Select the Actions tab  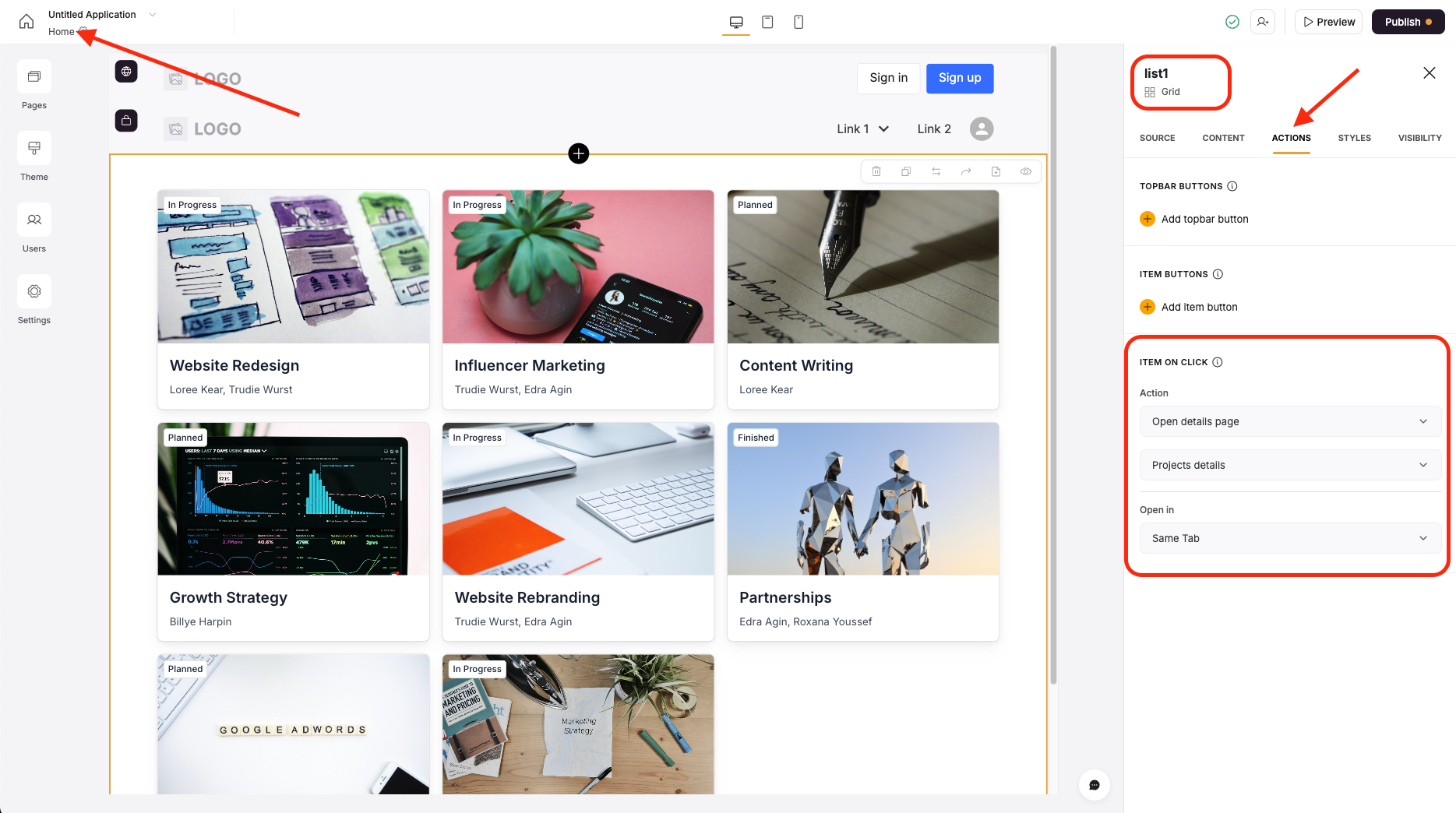click(1291, 138)
